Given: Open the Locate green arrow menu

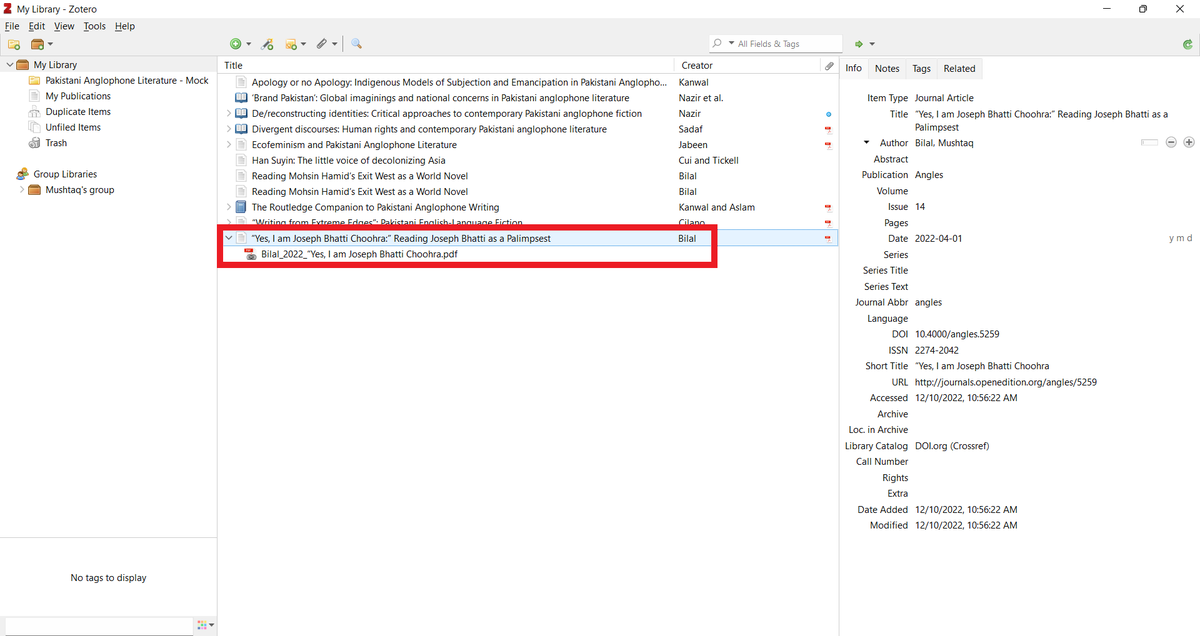Looking at the screenshot, I should coord(864,44).
